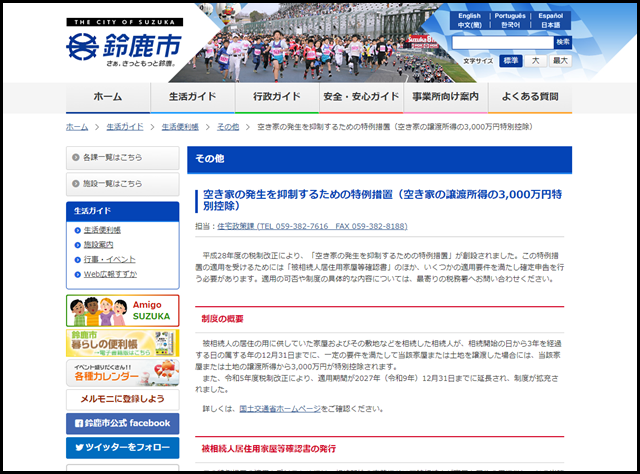Open 住宅政策課 contact link

pyautogui.click(x=312, y=226)
